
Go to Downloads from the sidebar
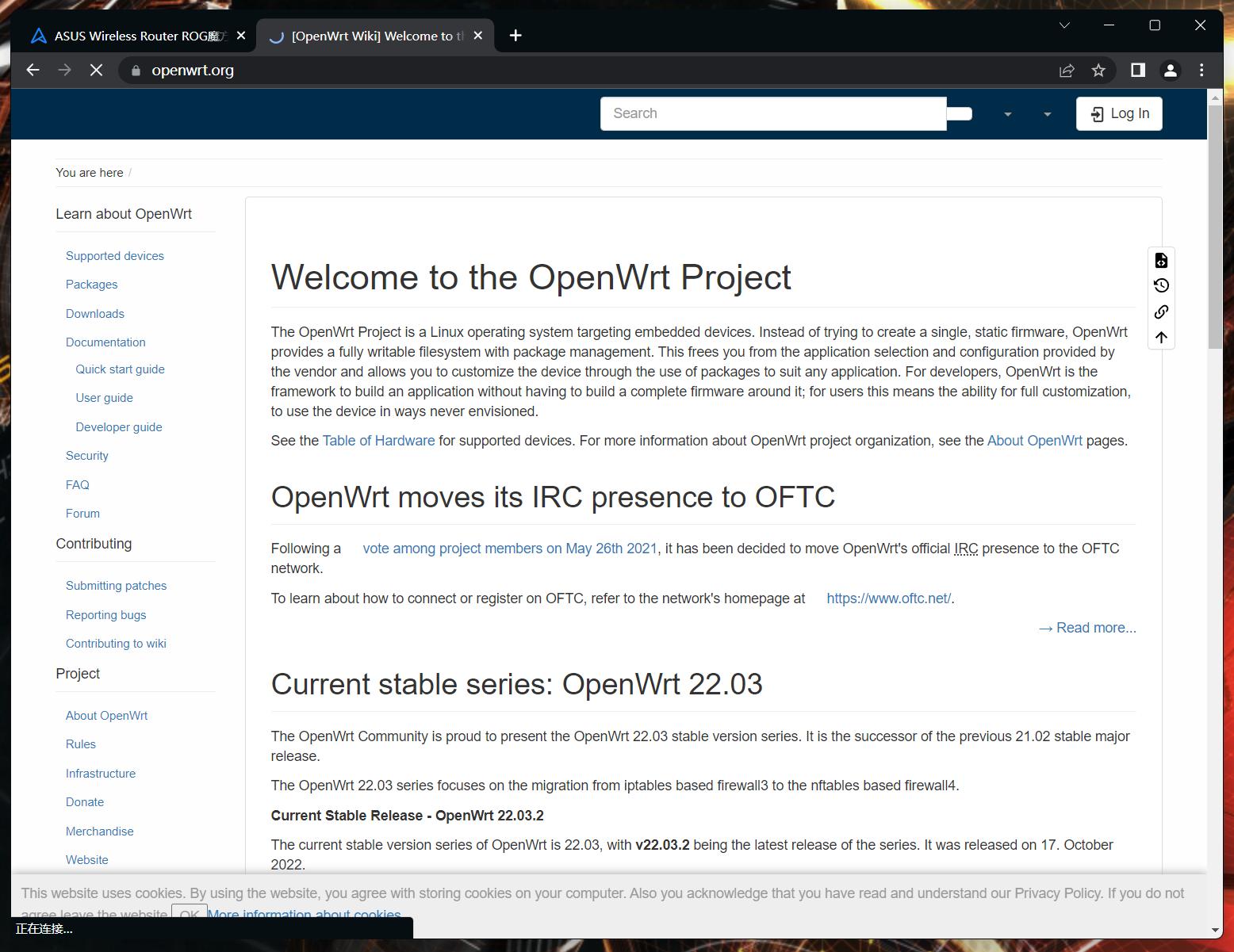95,314
